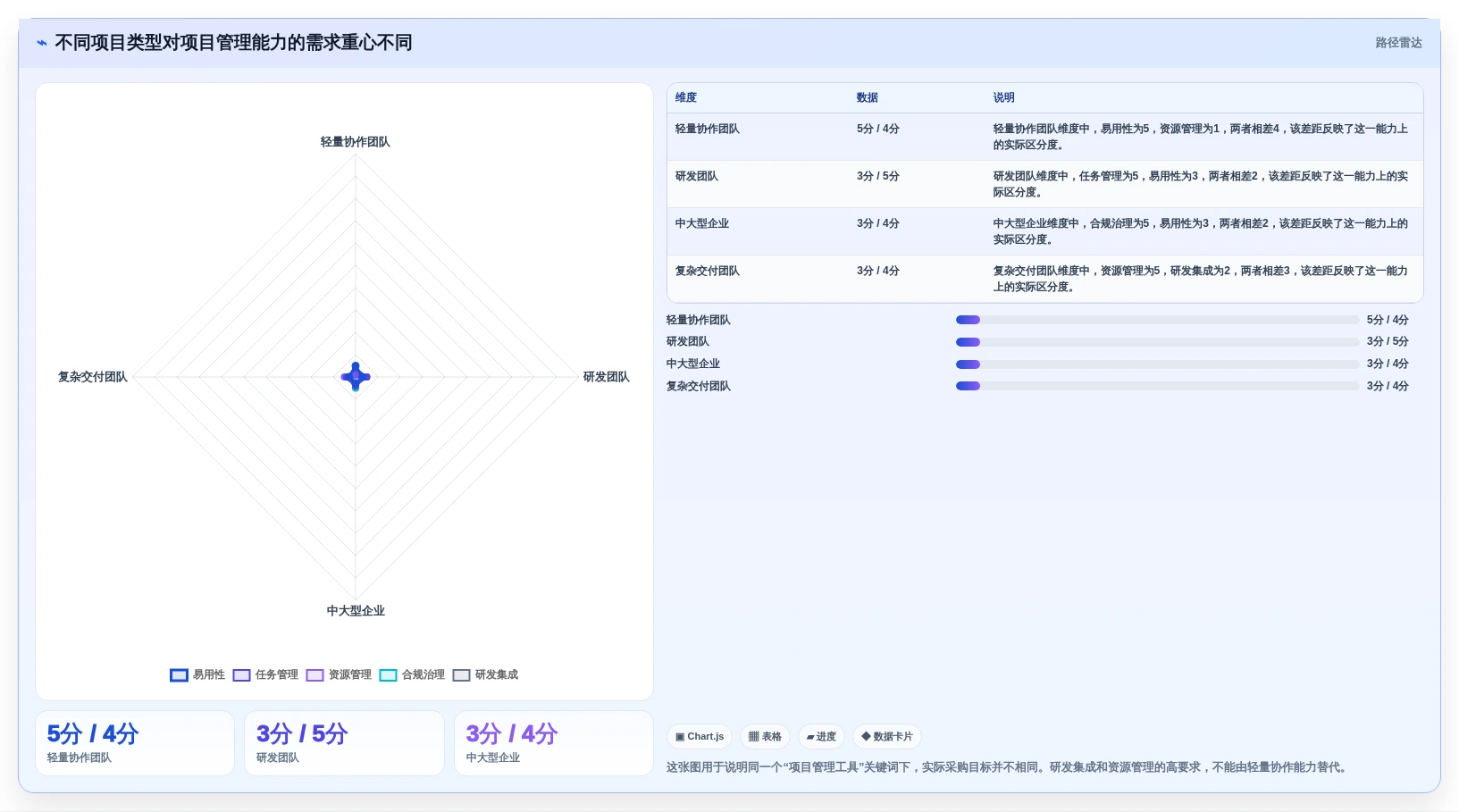
Task: Click the 数据 column header
Action: pyautogui.click(x=868, y=98)
